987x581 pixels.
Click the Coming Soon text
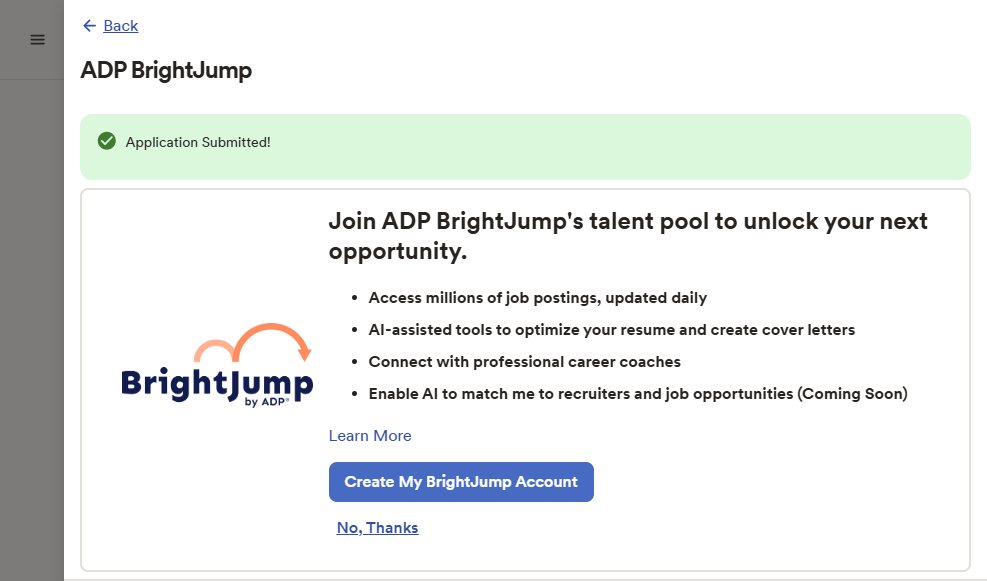click(x=852, y=394)
